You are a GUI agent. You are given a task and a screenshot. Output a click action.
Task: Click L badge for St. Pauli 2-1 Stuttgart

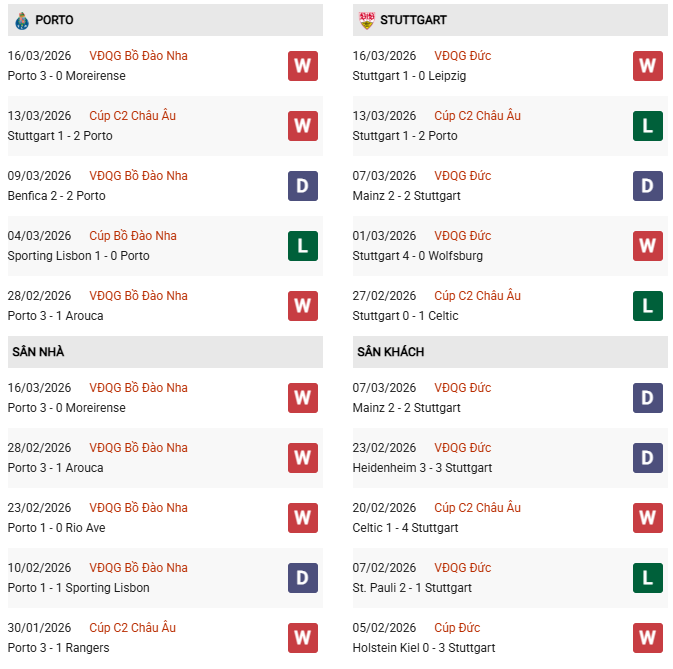click(648, 578)
